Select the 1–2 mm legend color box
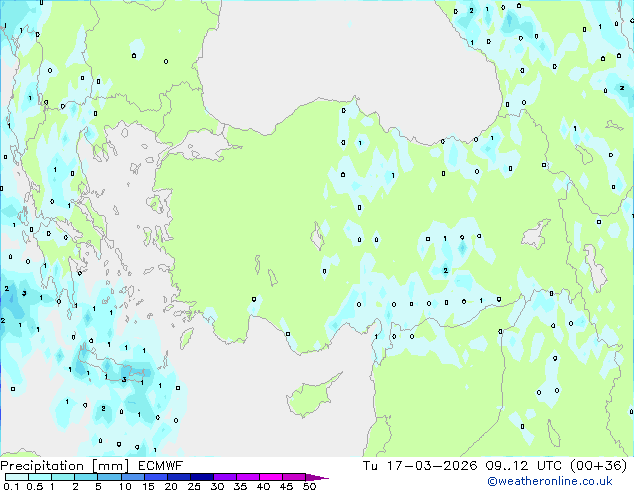The image size is (634, 490). [63, 477]
